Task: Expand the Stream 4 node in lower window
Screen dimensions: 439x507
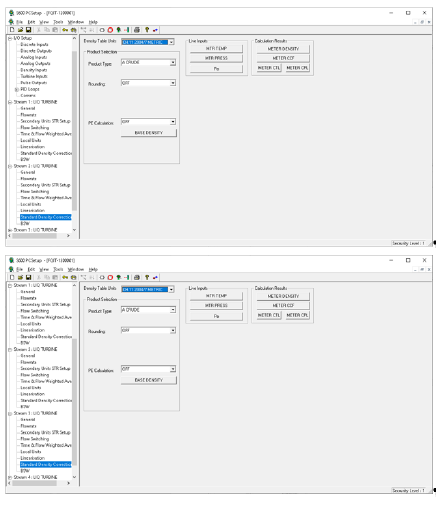Action: click(x=10, y=477)
